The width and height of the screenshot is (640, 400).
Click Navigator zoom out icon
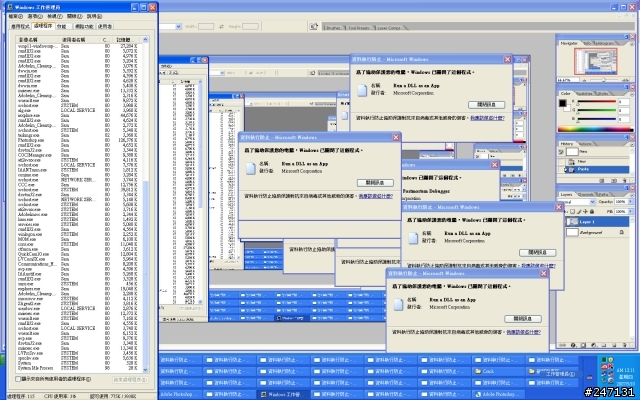pyautogui.click(x=584, y=80)
